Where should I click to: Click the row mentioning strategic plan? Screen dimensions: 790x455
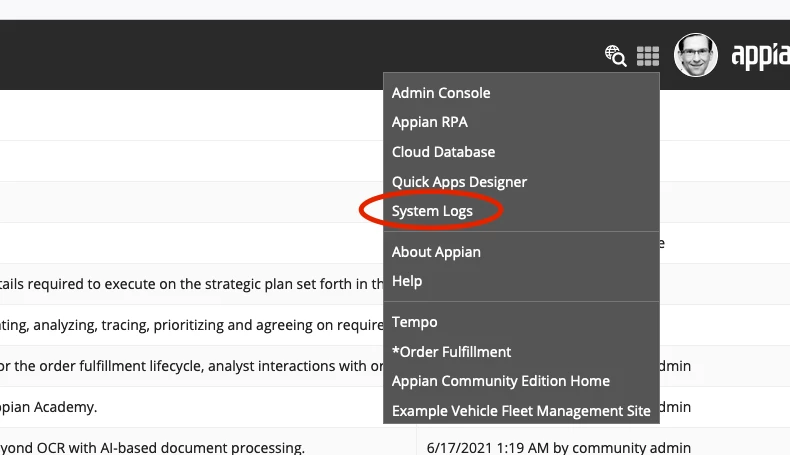click(191, 284)
